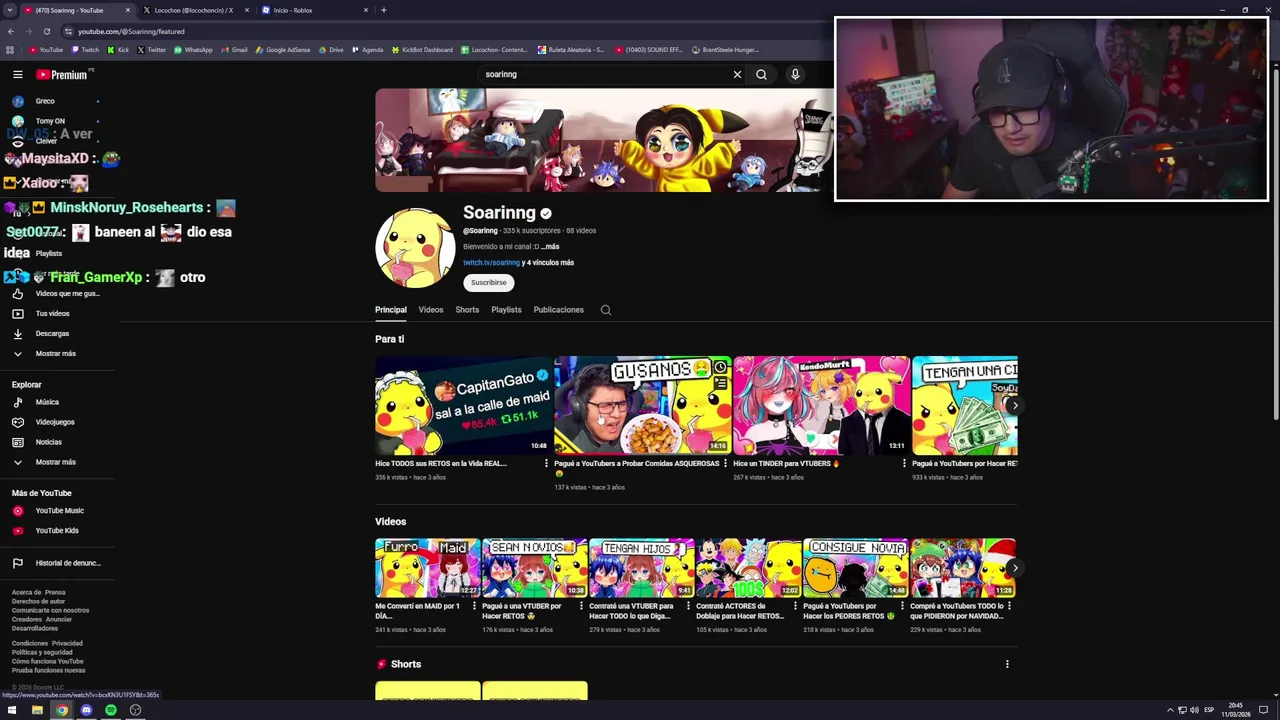Viewport: 1280px width, 720px height.
Task: Open Chrome from the taskbar
Action: coord(62,710)
